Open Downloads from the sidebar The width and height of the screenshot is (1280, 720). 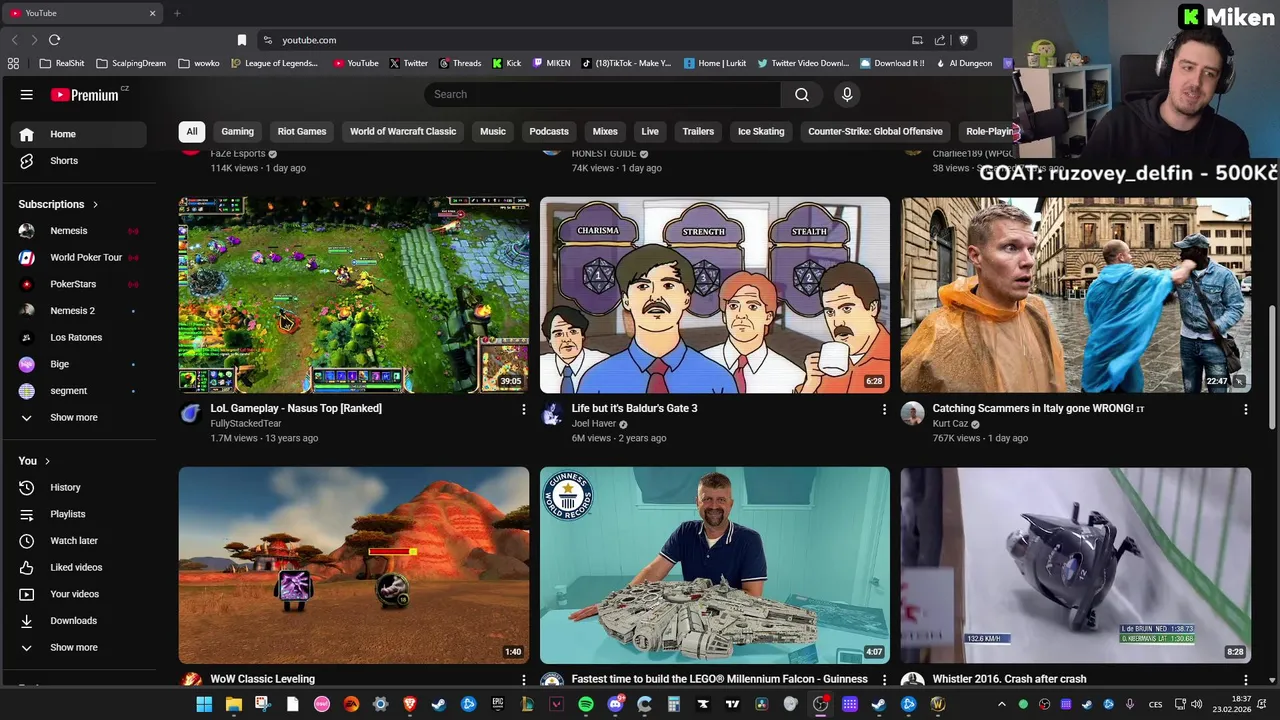pyautogui.click(x=78, y=621)
